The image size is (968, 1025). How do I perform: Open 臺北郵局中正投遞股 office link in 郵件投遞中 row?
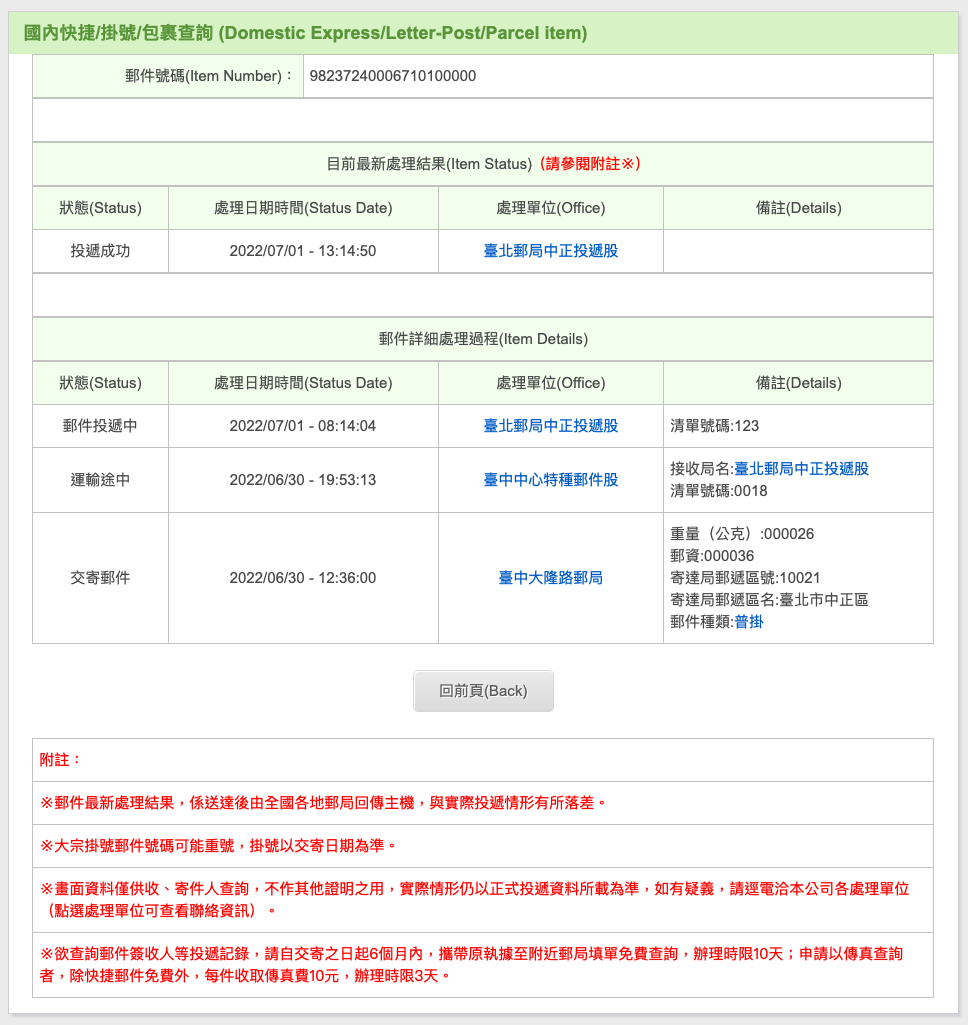click(x=550, y=426)
